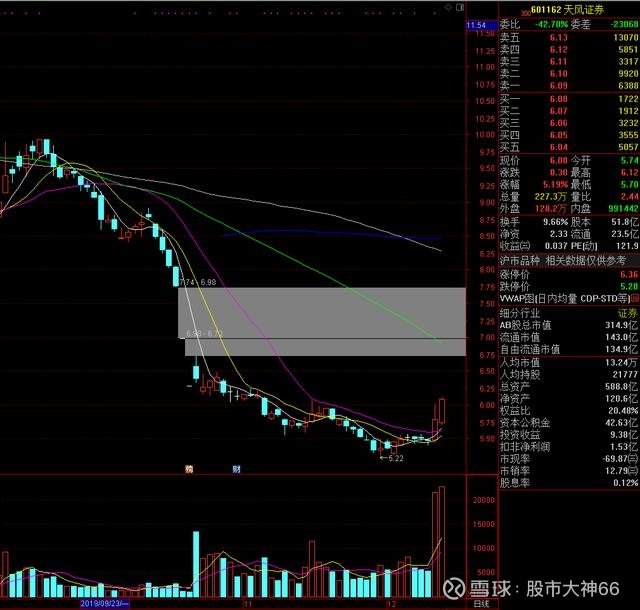Click the gray gap zone labeled 7.74 - 6.98

322,313
